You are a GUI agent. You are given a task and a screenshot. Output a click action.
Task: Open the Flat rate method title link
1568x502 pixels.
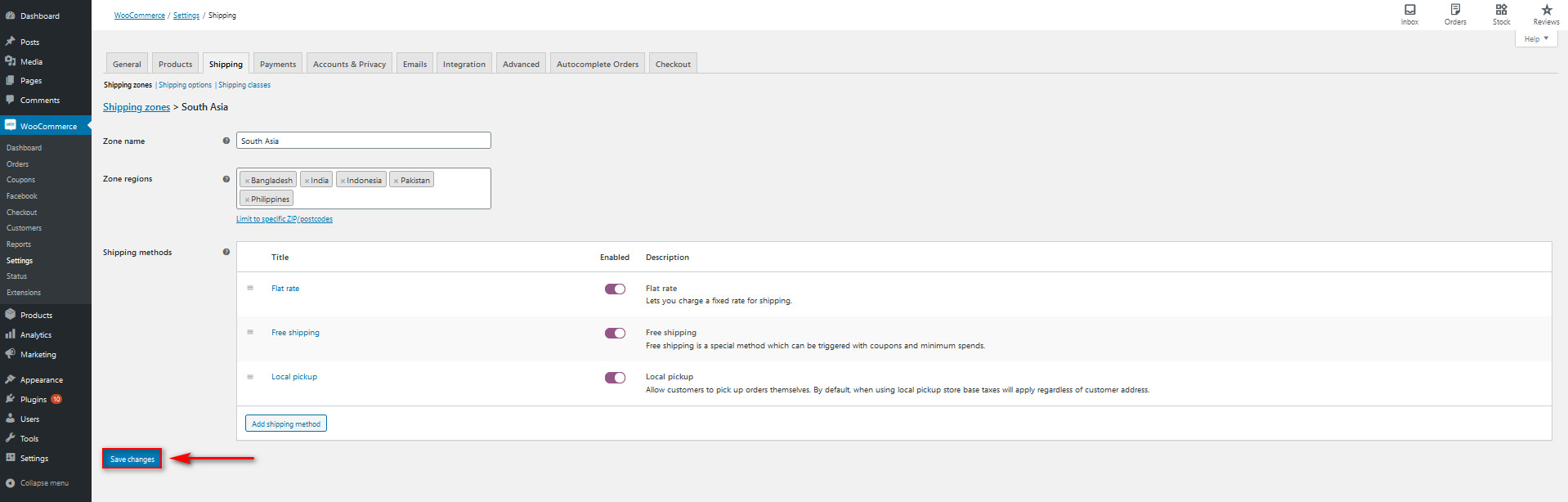coord(285,289)
